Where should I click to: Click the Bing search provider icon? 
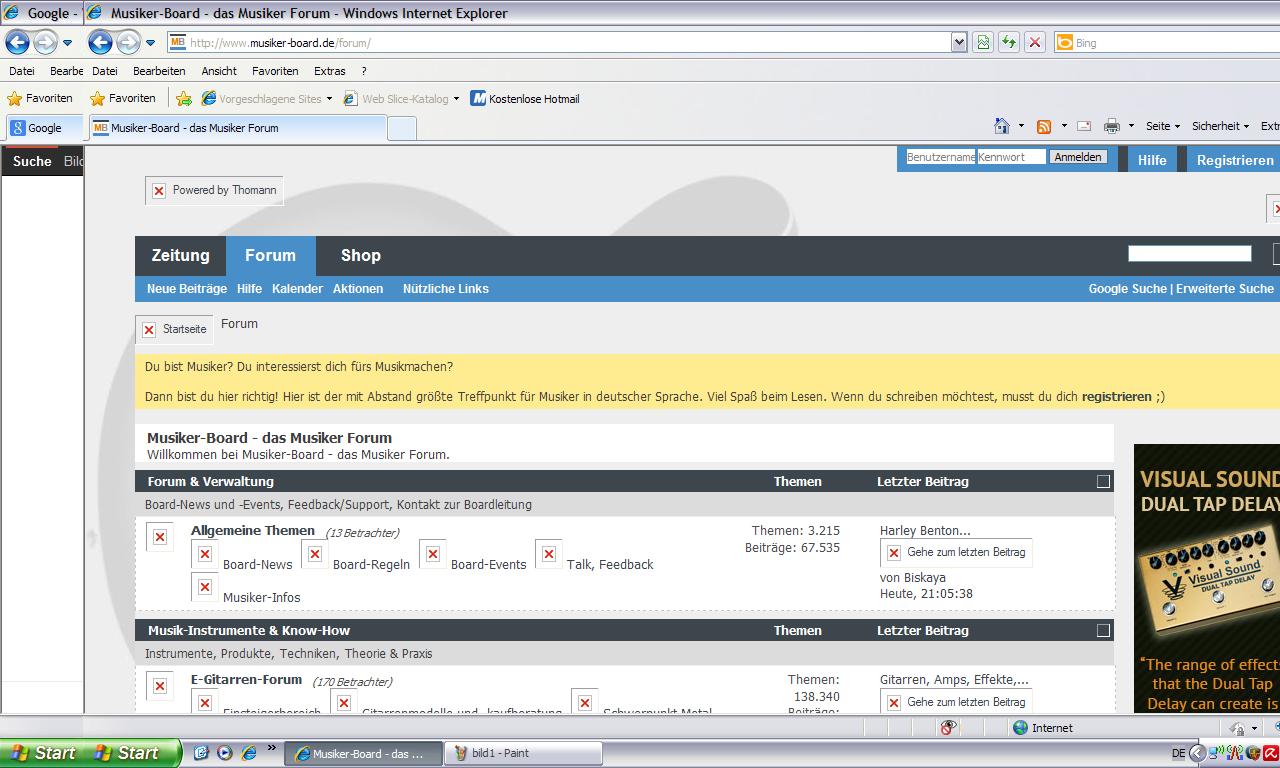point(1065,42)
